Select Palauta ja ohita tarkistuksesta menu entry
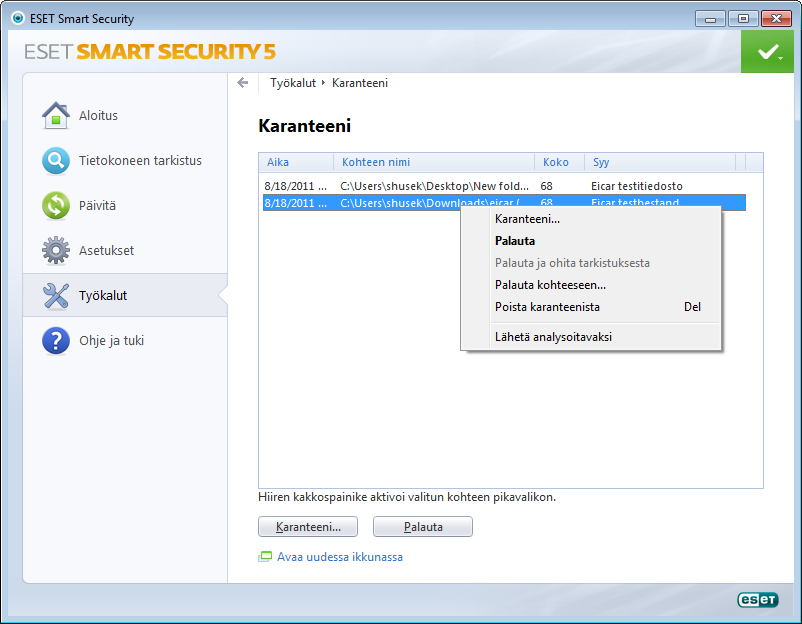Viewport: 802px width, 624px height. click(x=591, y=263)
